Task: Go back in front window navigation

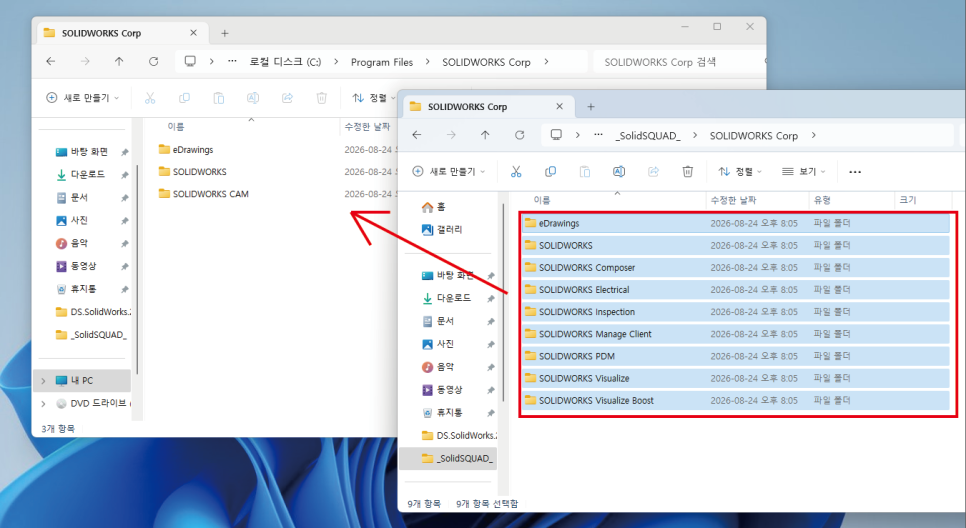Action: pyautogui.click(x=417, y=135)
